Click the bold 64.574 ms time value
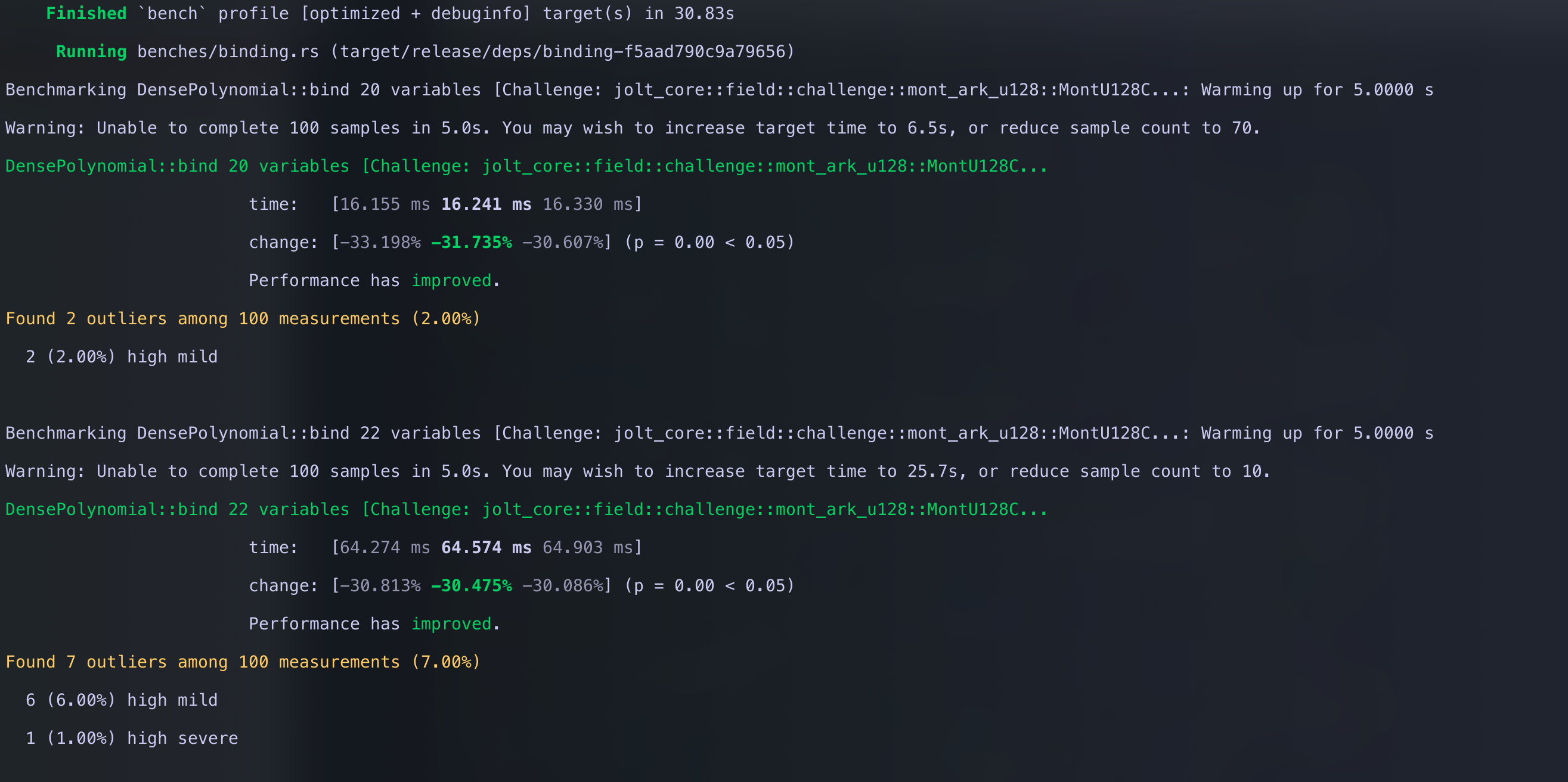The image size is (1568, 782). pyautogui.click(x=486, y=548)
